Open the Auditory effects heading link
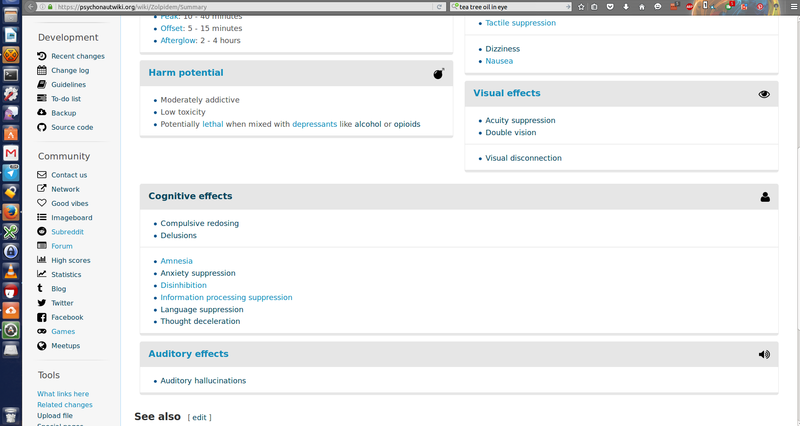This screenshot has width=800, height=426. pyautogui.click(x=188, y=354)
